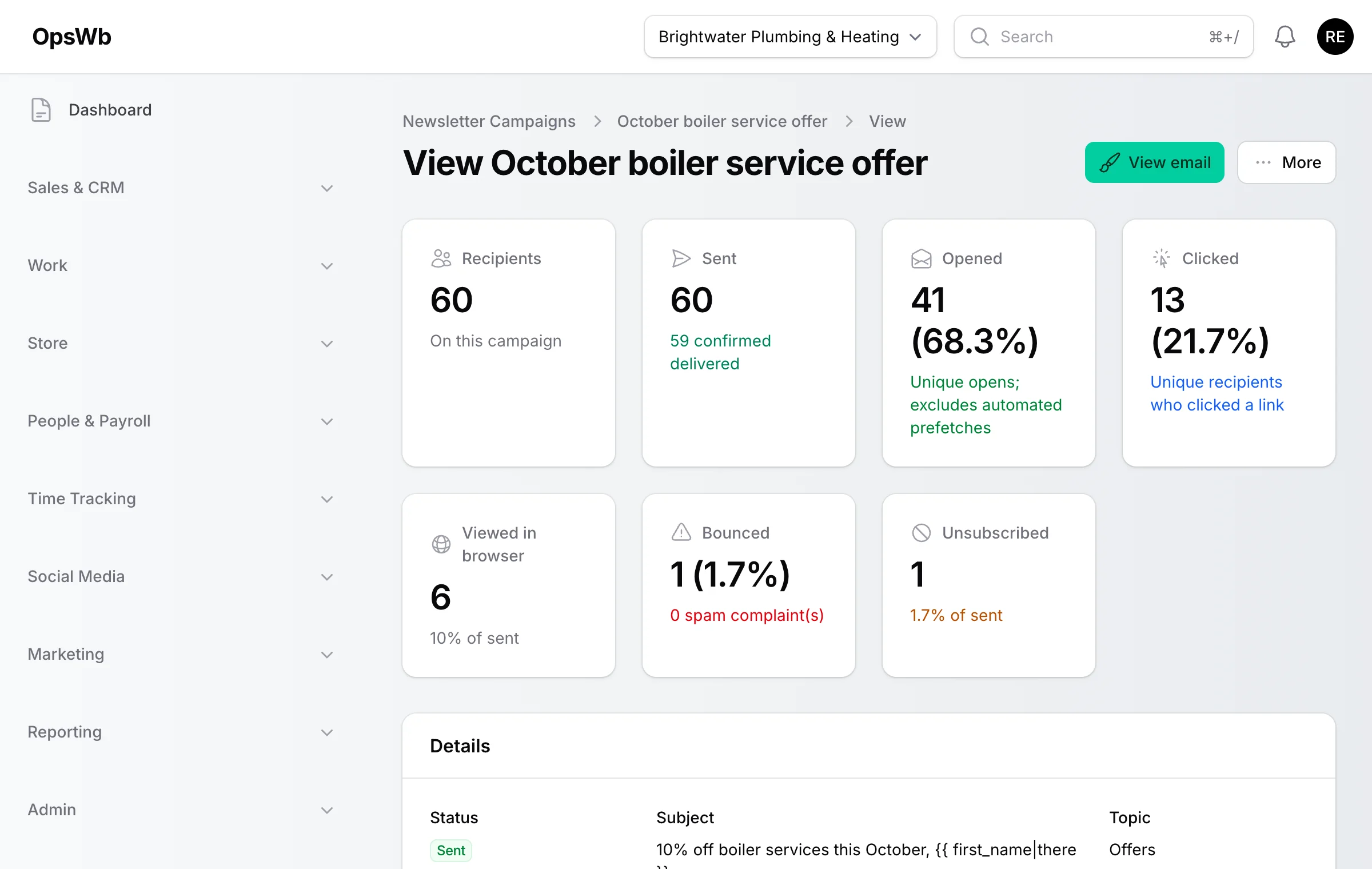Expand the Admin sidebar section
The image size is (1372, 869).
click(181, 810)
